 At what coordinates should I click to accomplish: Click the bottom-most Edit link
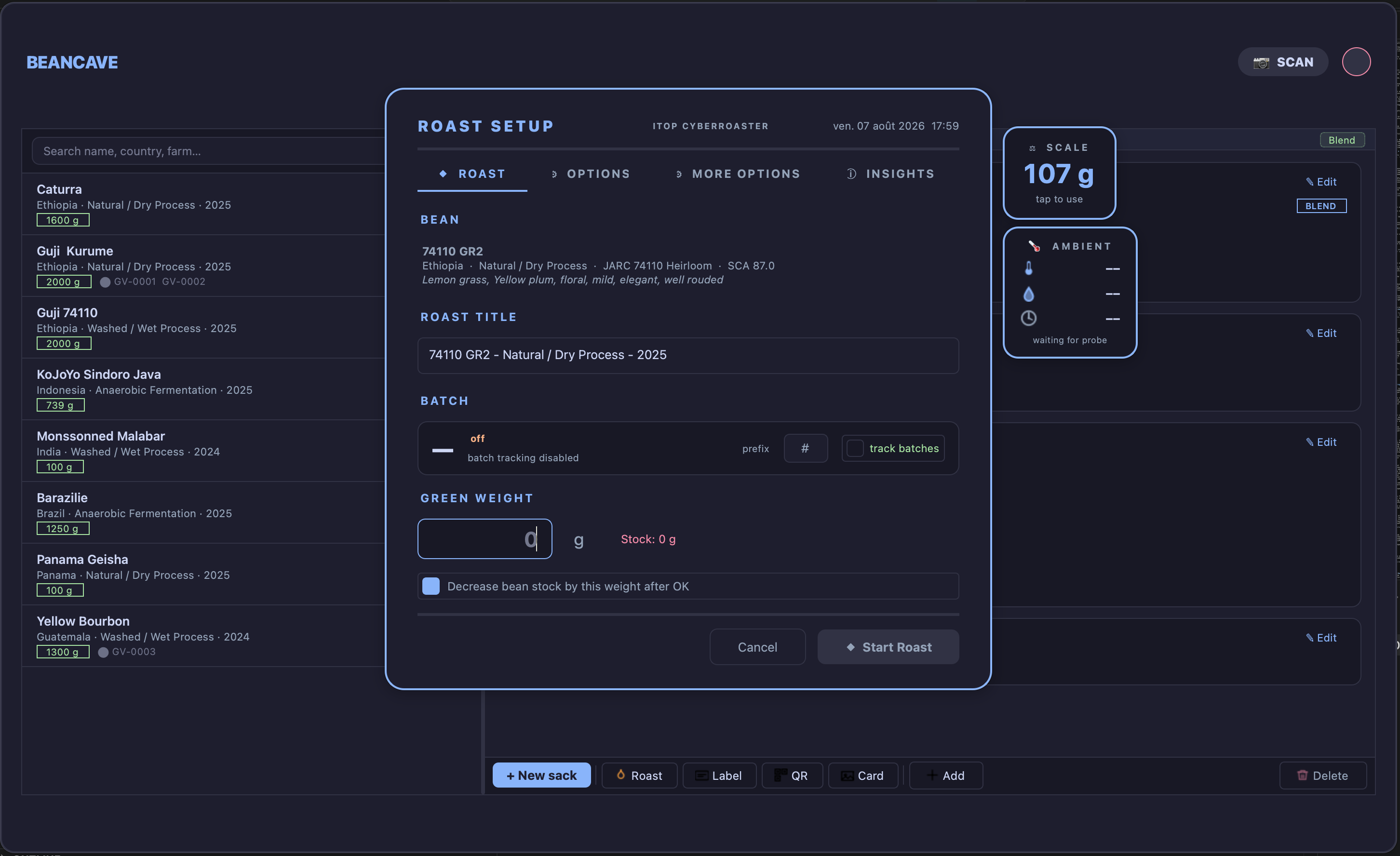1321,638
